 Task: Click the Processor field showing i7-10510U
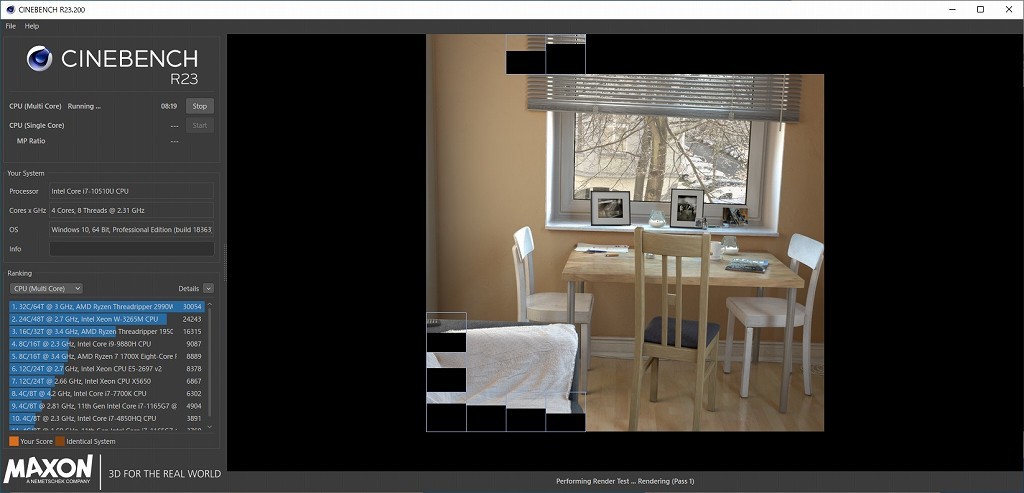pyautogui.click(x=132, y=191)
